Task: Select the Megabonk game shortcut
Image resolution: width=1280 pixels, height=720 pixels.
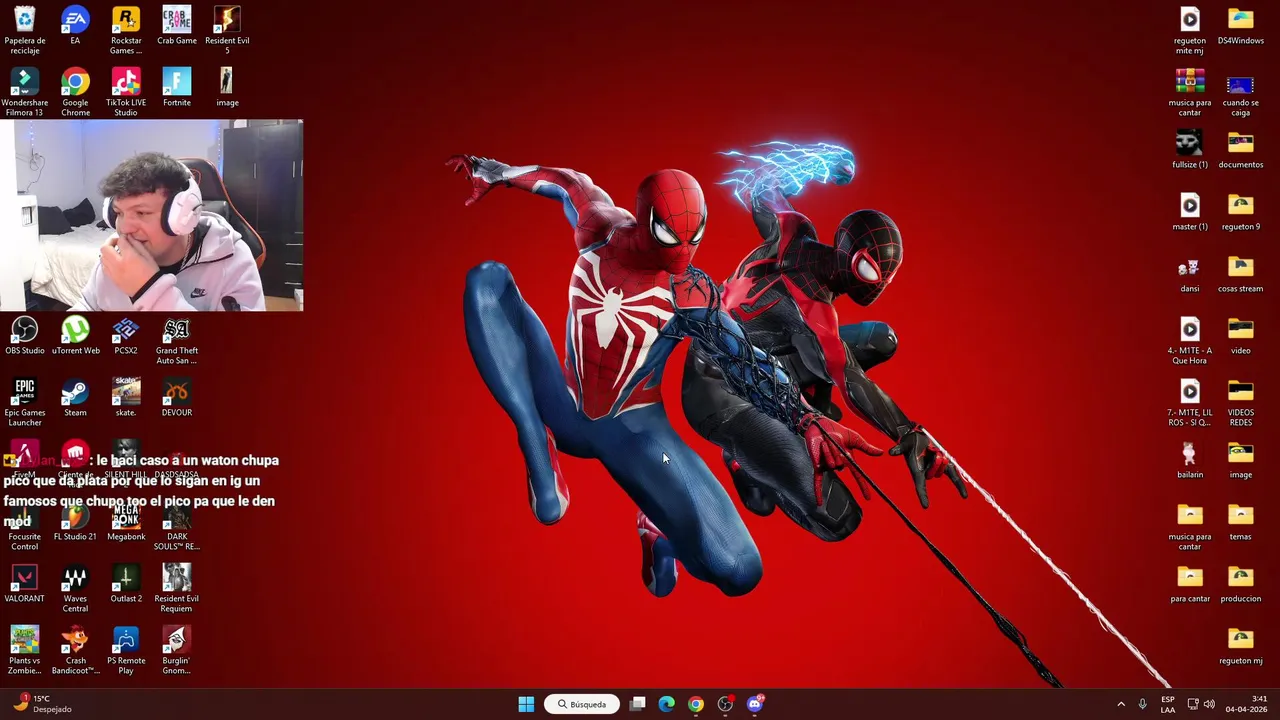Action: (126, 522)
